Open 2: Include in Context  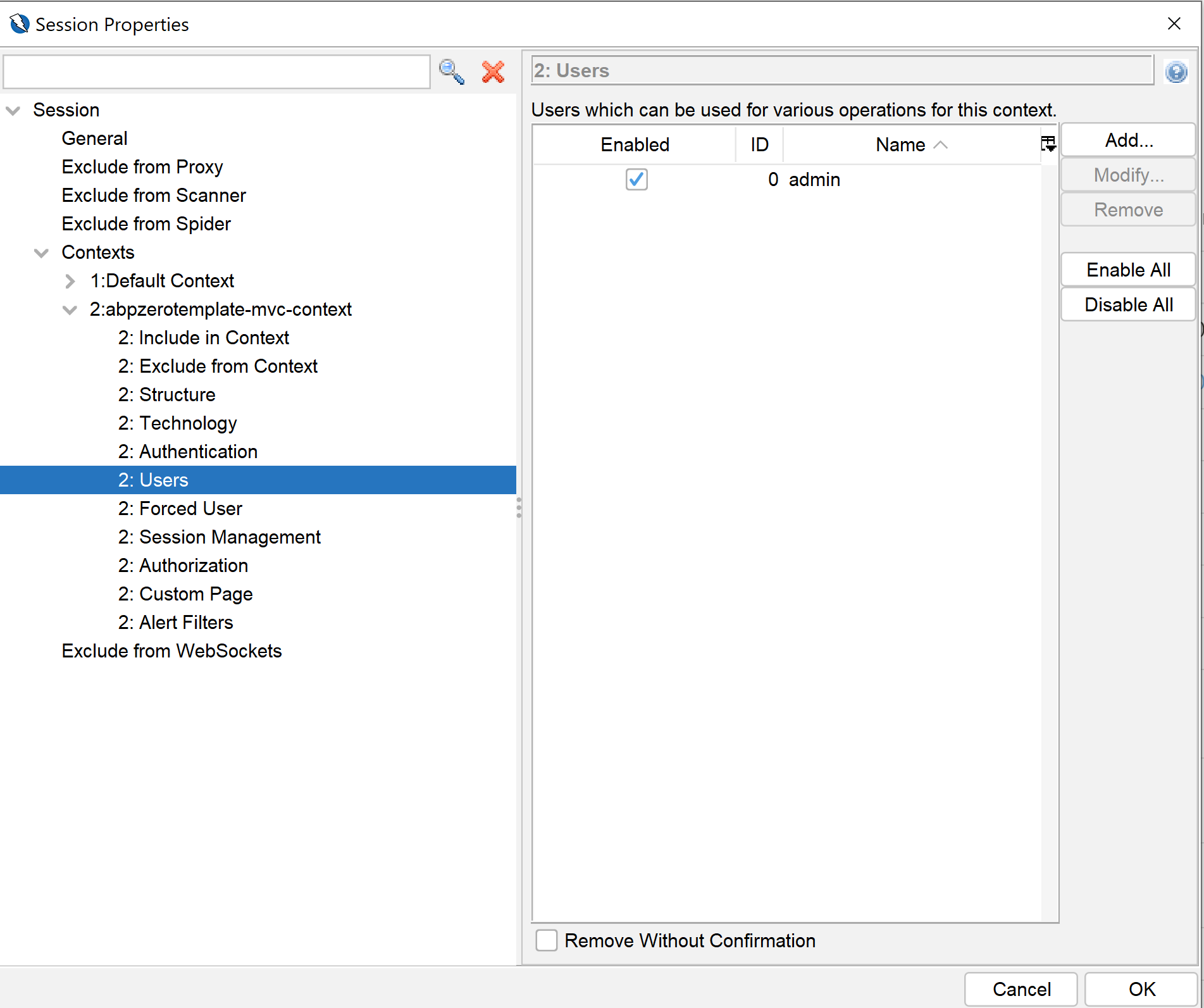[x=204, y=338]
